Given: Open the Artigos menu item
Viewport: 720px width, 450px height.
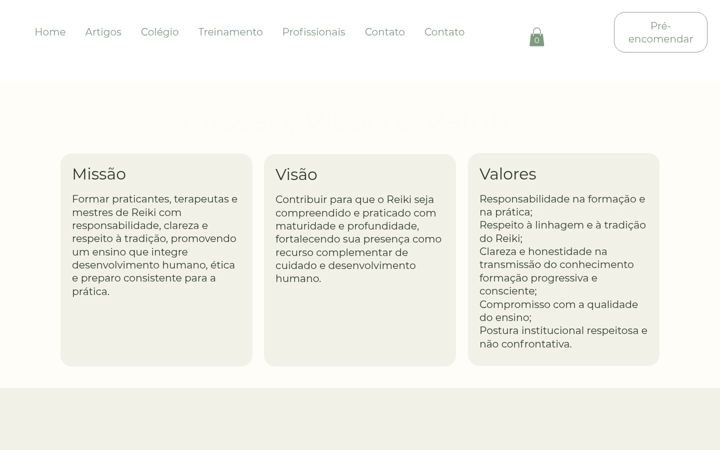Looking at the screenshot, I should (x=103, y=32).
